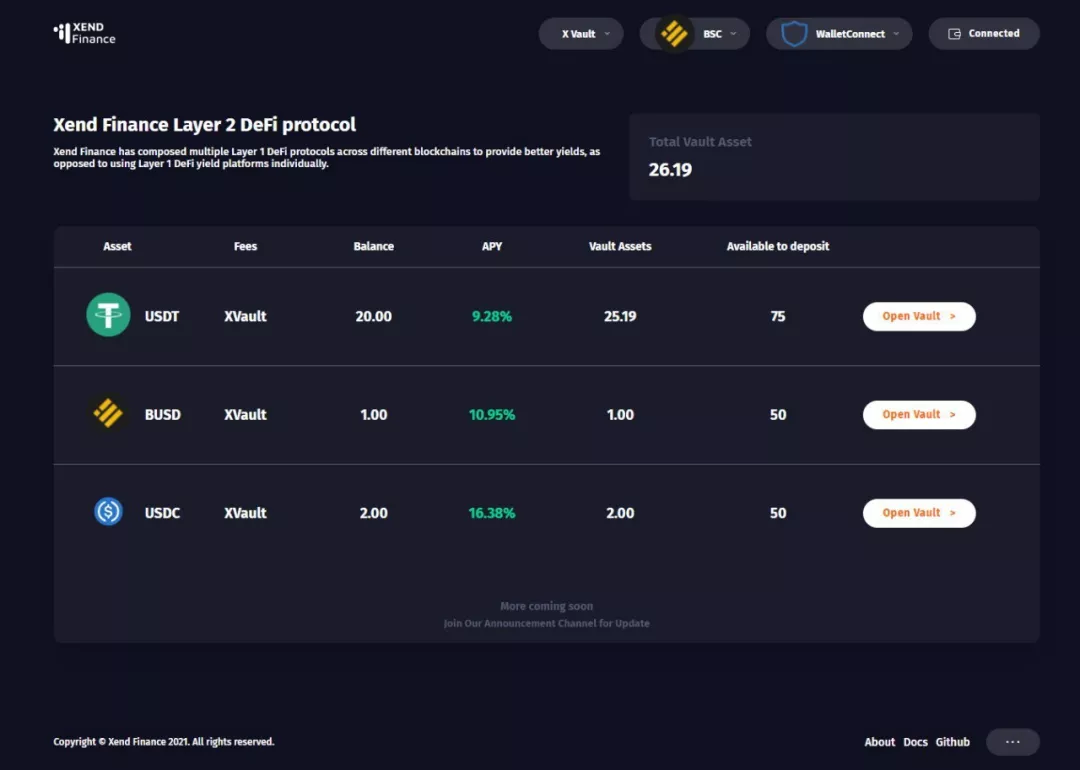This screenshot has width=1080, height=770.
Task: Click the 9.28% APY value
Action: tap(492, 316)
